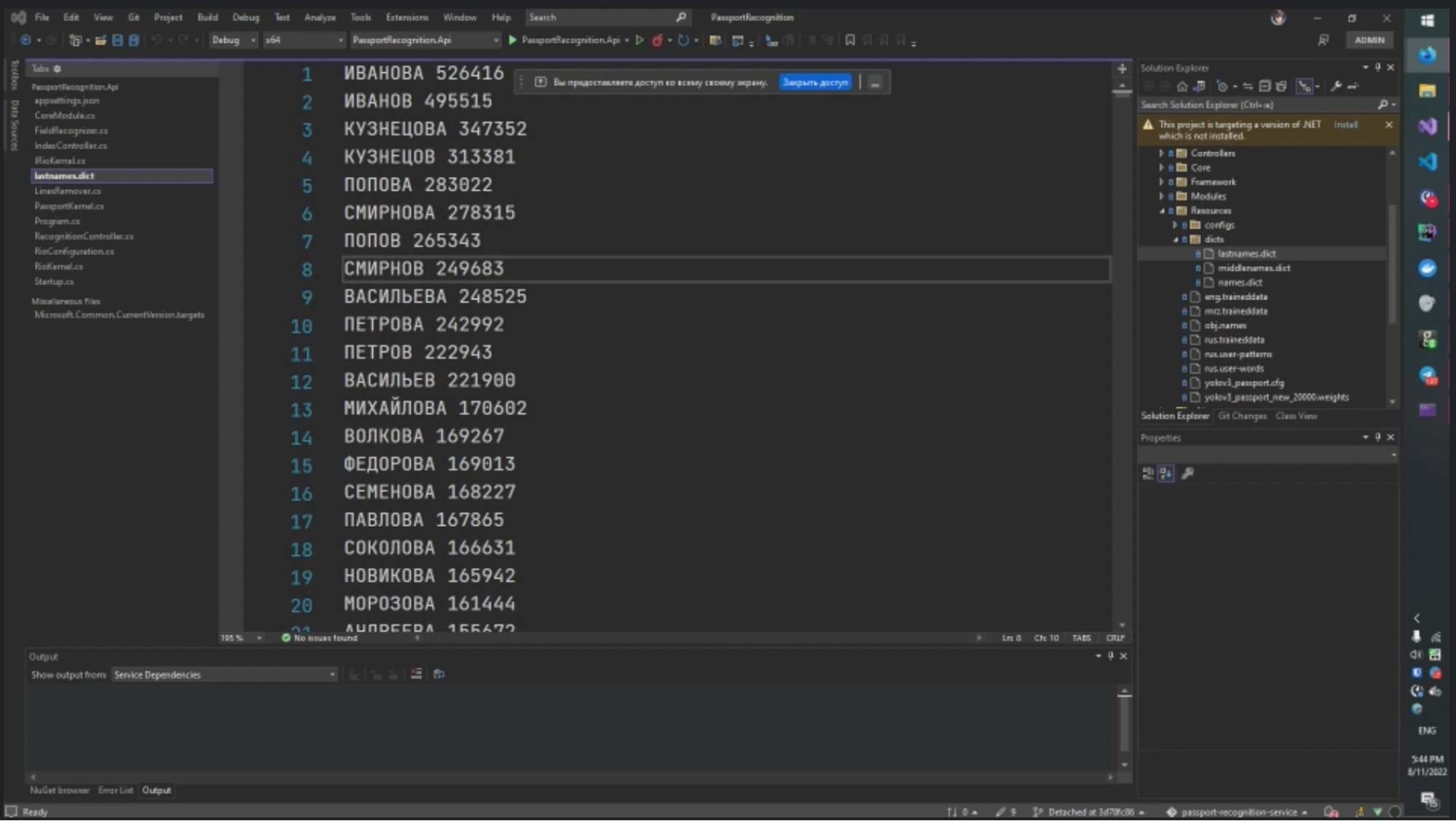This screenshot has height=821, width=1456.
Task: Open names.dict in Solution Explorer
Action: click(x=1240, y=283)
